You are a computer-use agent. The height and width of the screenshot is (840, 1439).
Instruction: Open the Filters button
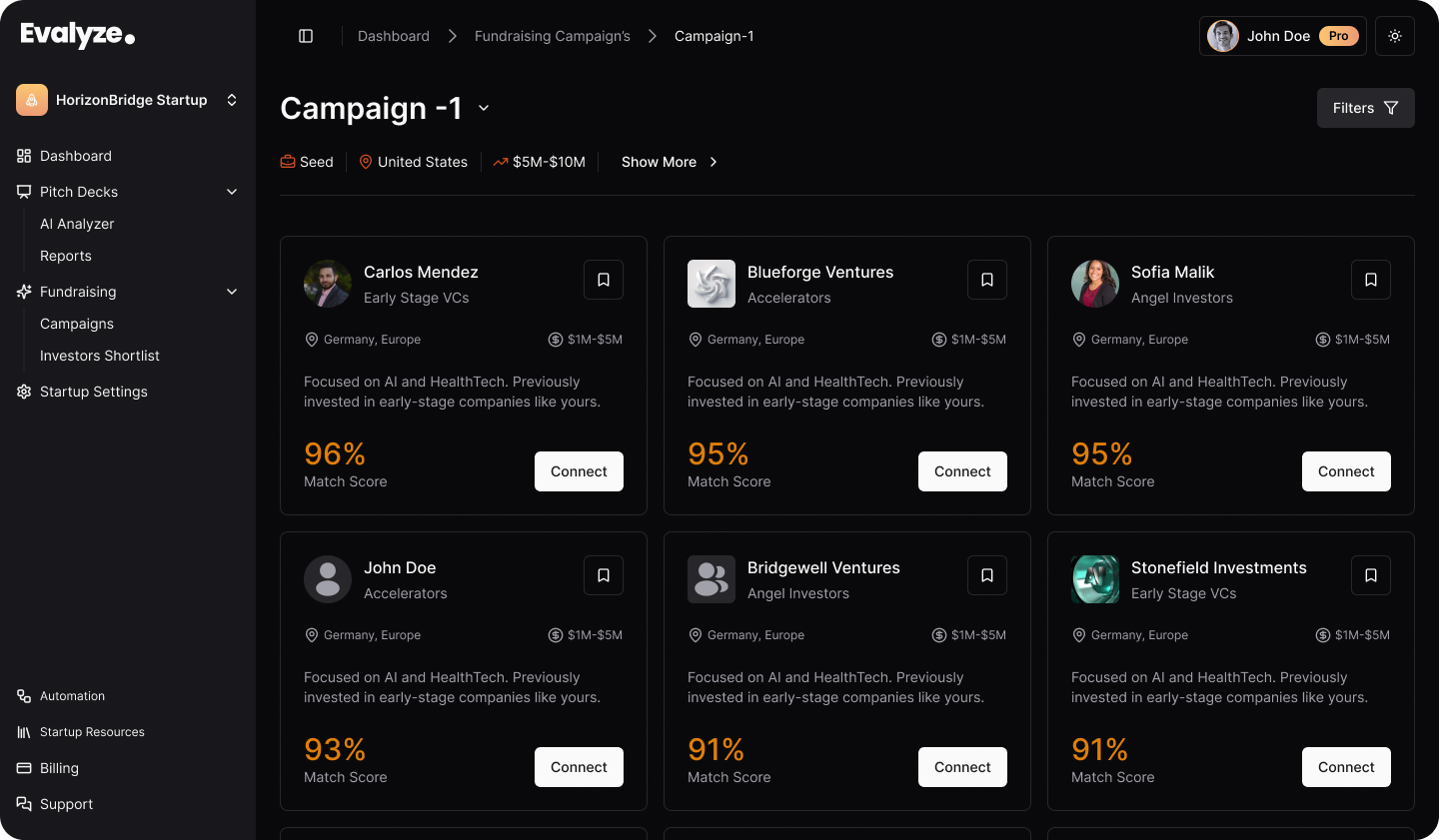(1365, 108)
